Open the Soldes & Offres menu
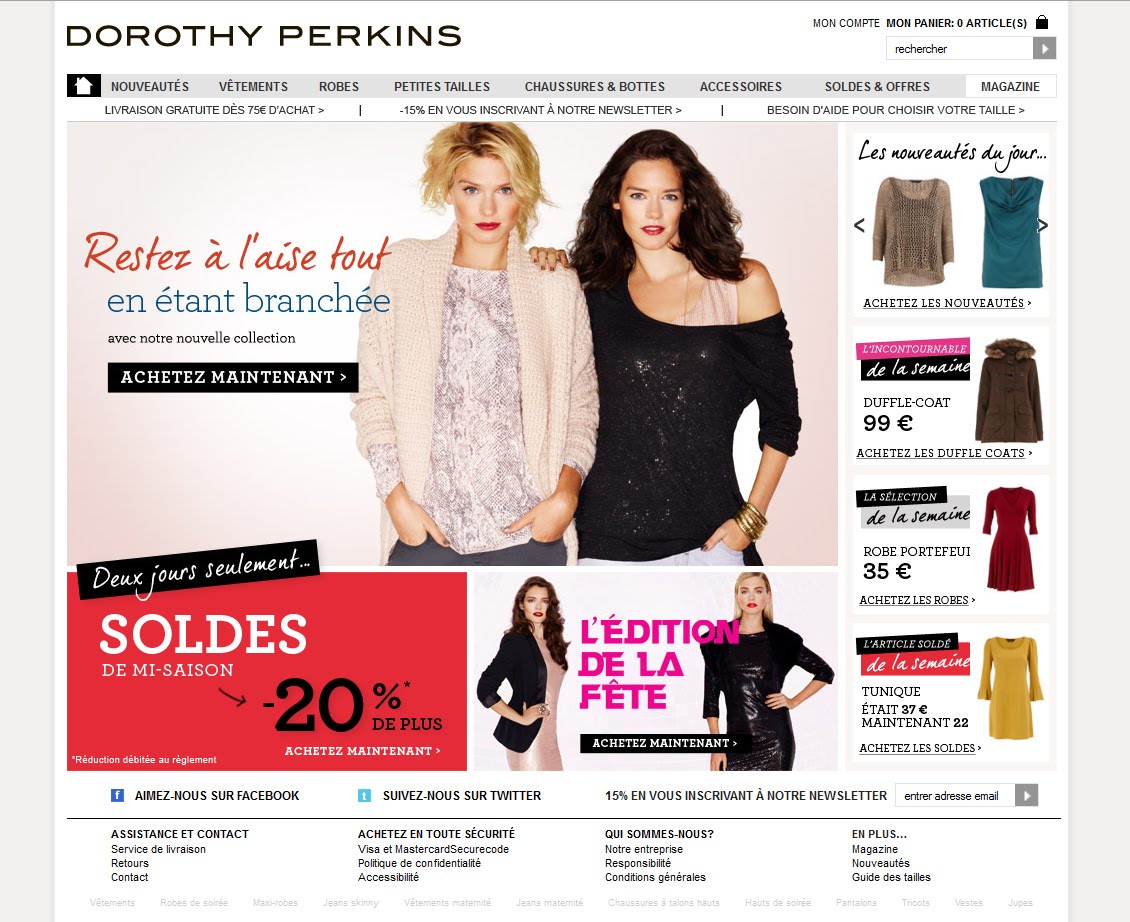 click(877, 87)
